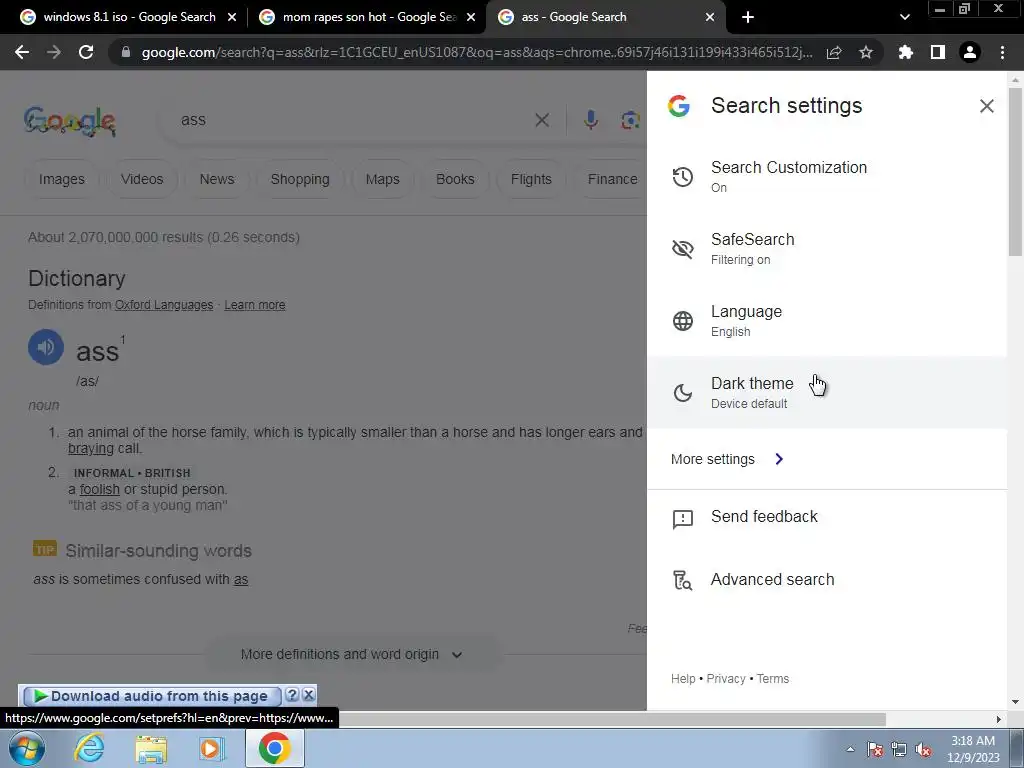The image size is (1024, 768).
Task: Click the Google logo on the results page
Action: [70, 121]
